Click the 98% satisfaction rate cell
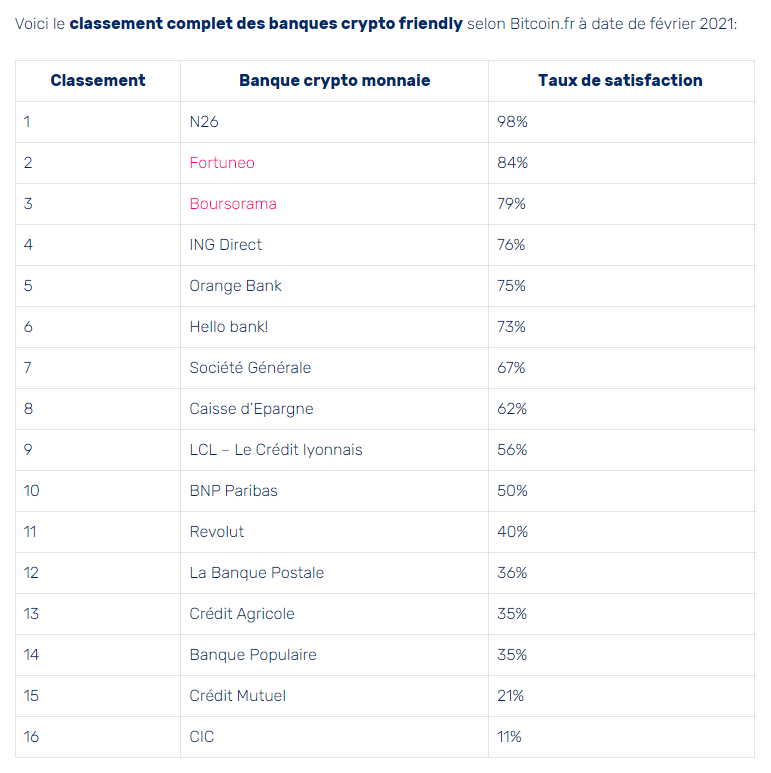 pos(512,122)
